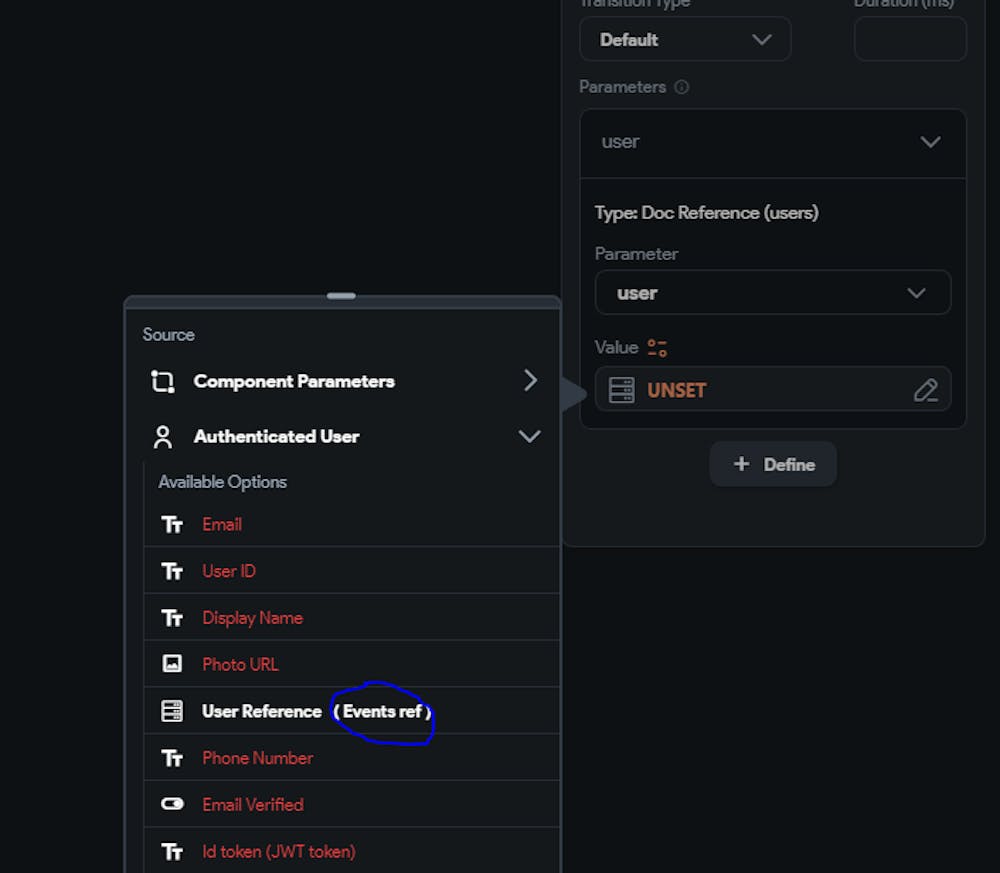Open the Transition Type dropdown showing Default
1000x873 pixels.
(x=685, y=39)
